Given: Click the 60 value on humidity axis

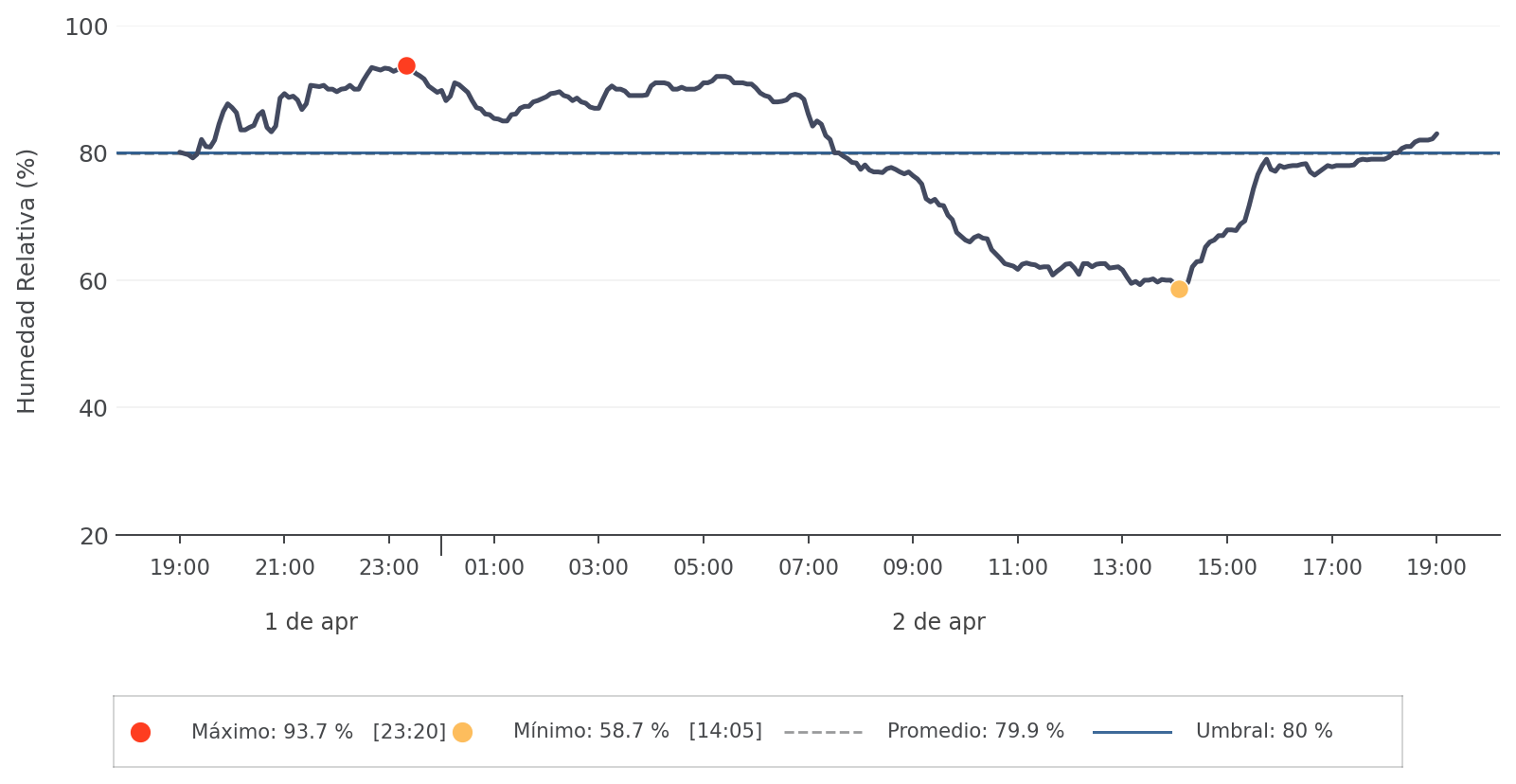Looking at the screenshot, I should coord(93,281).
